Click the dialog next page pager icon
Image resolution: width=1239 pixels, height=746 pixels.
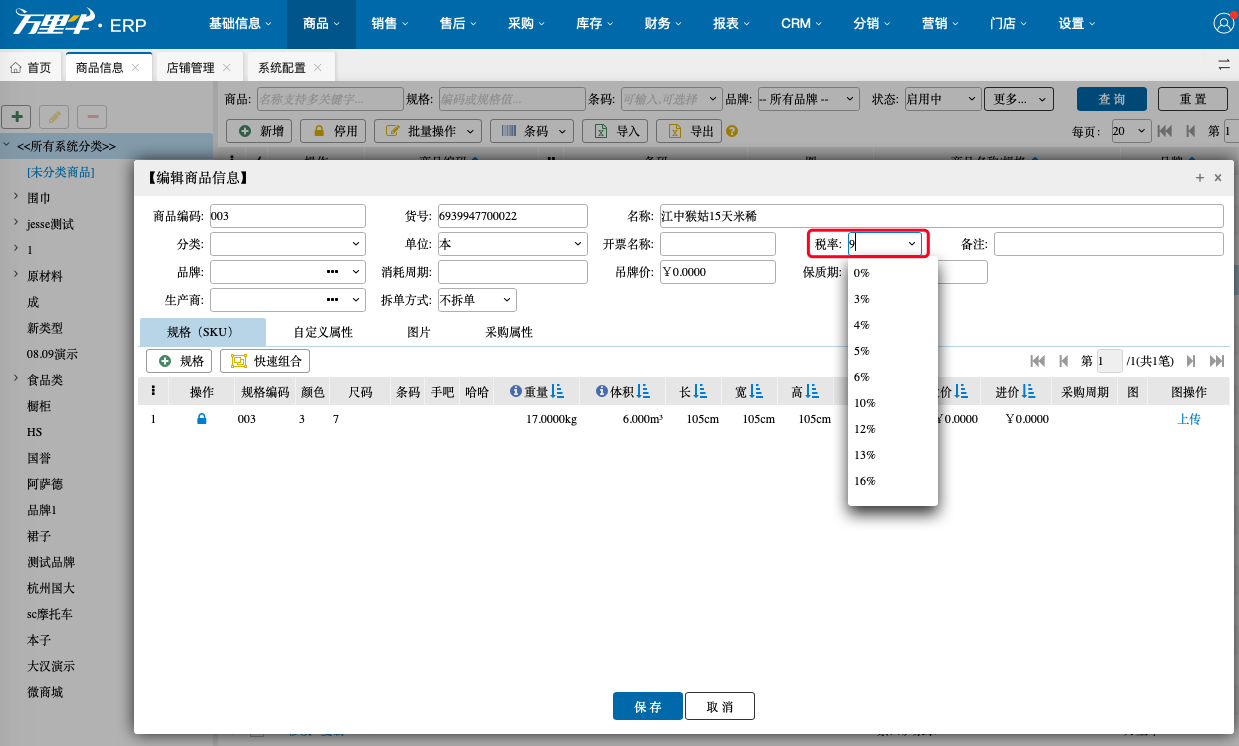pyautogui.click(x=1191, y=361)
